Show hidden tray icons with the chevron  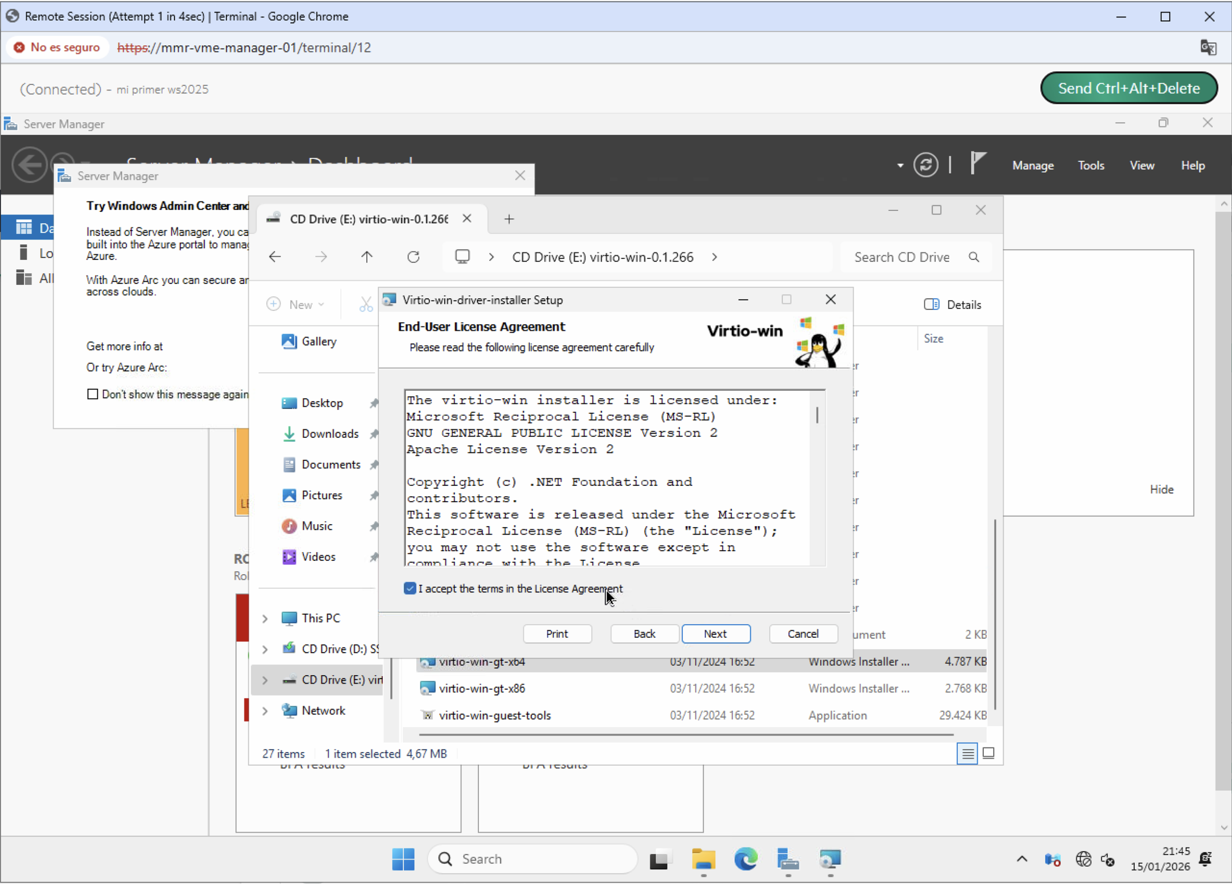[1021, 857]
